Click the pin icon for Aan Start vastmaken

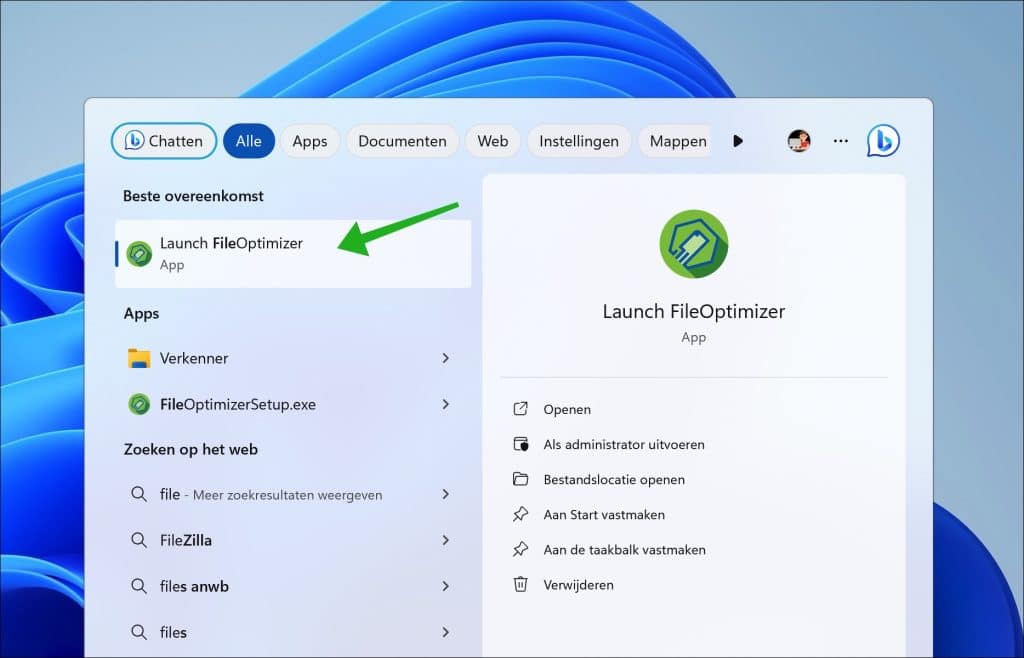coord(520,515)
